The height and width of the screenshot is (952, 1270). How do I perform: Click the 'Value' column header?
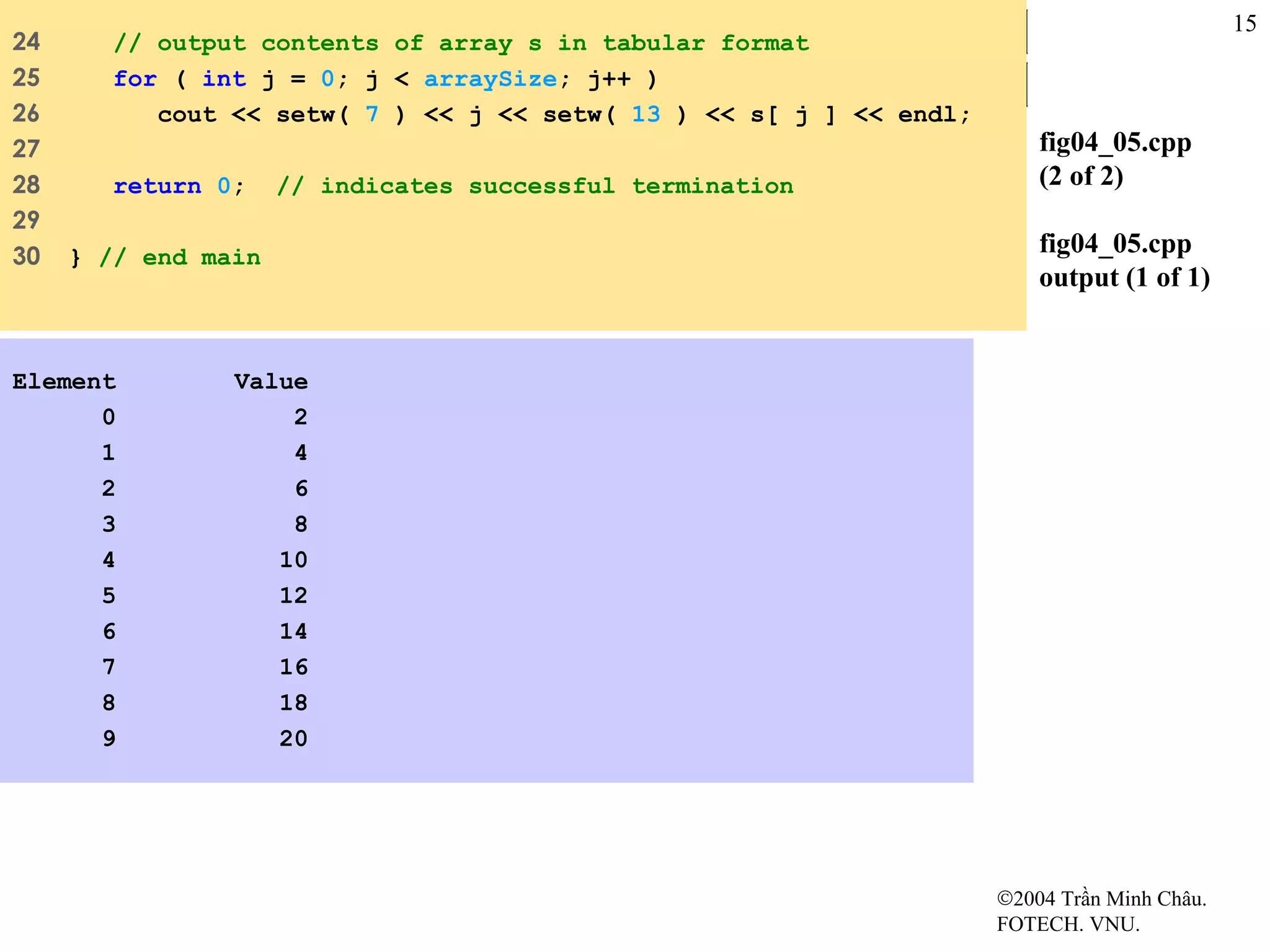271,381
